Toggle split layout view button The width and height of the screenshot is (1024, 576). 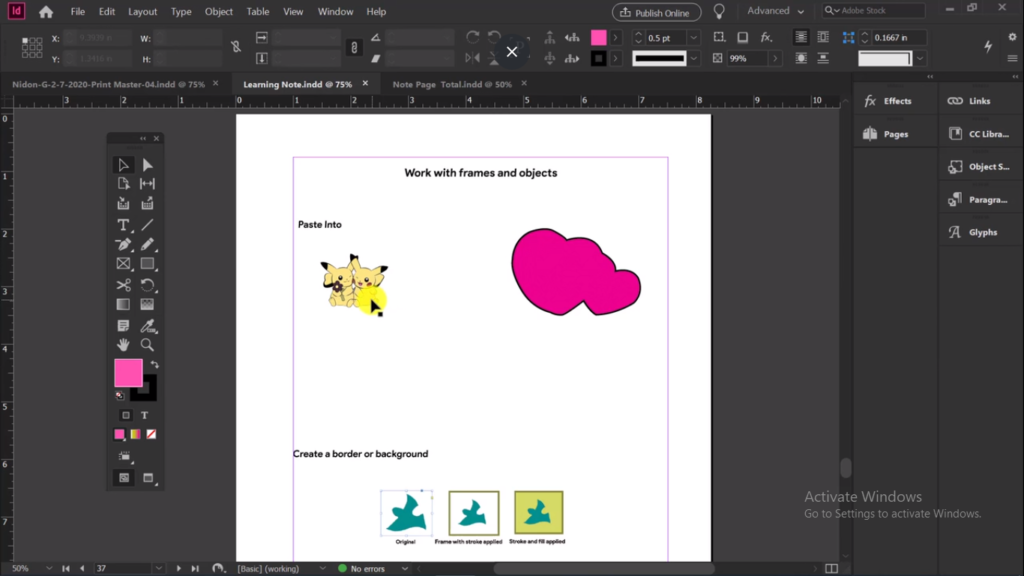831,569
